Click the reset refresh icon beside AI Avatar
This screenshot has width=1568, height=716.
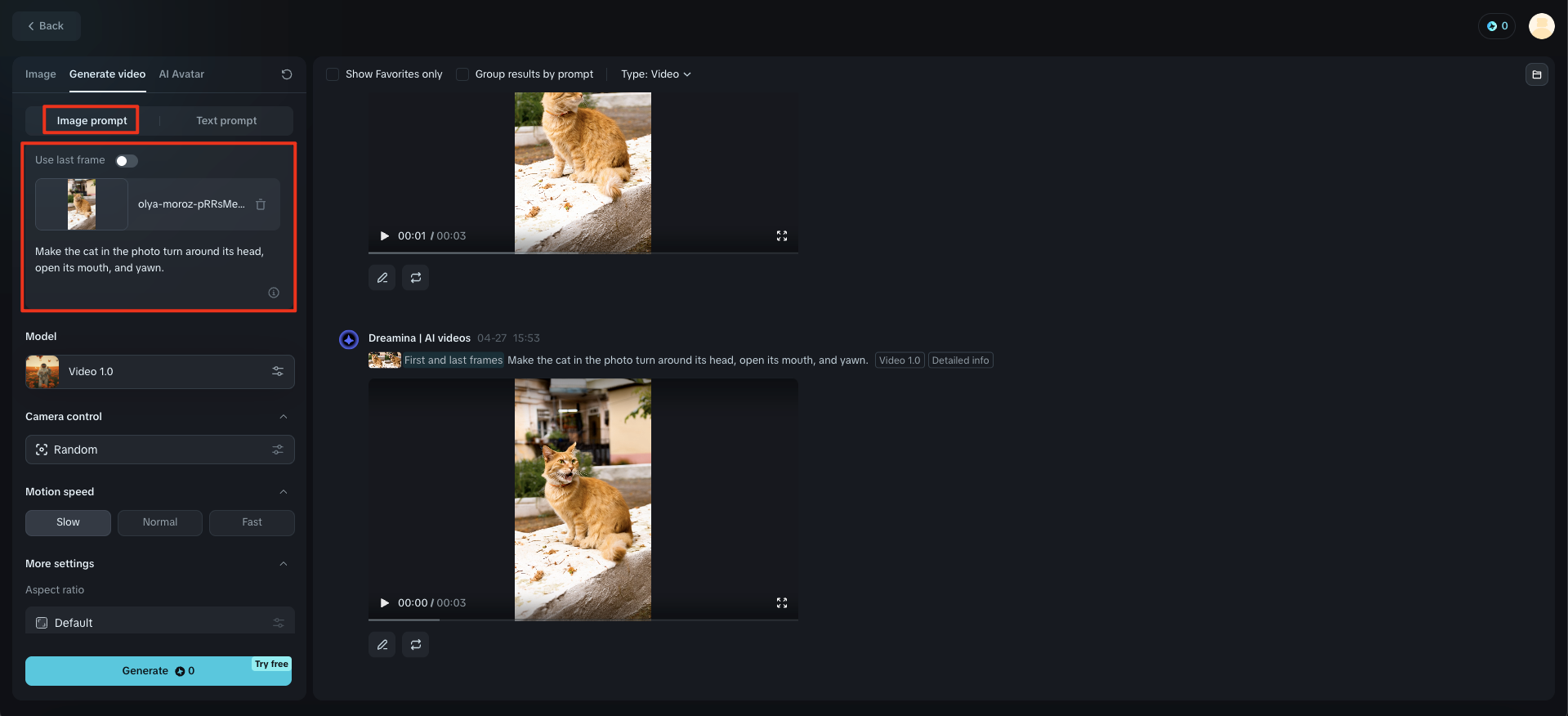tap(287, 74)
